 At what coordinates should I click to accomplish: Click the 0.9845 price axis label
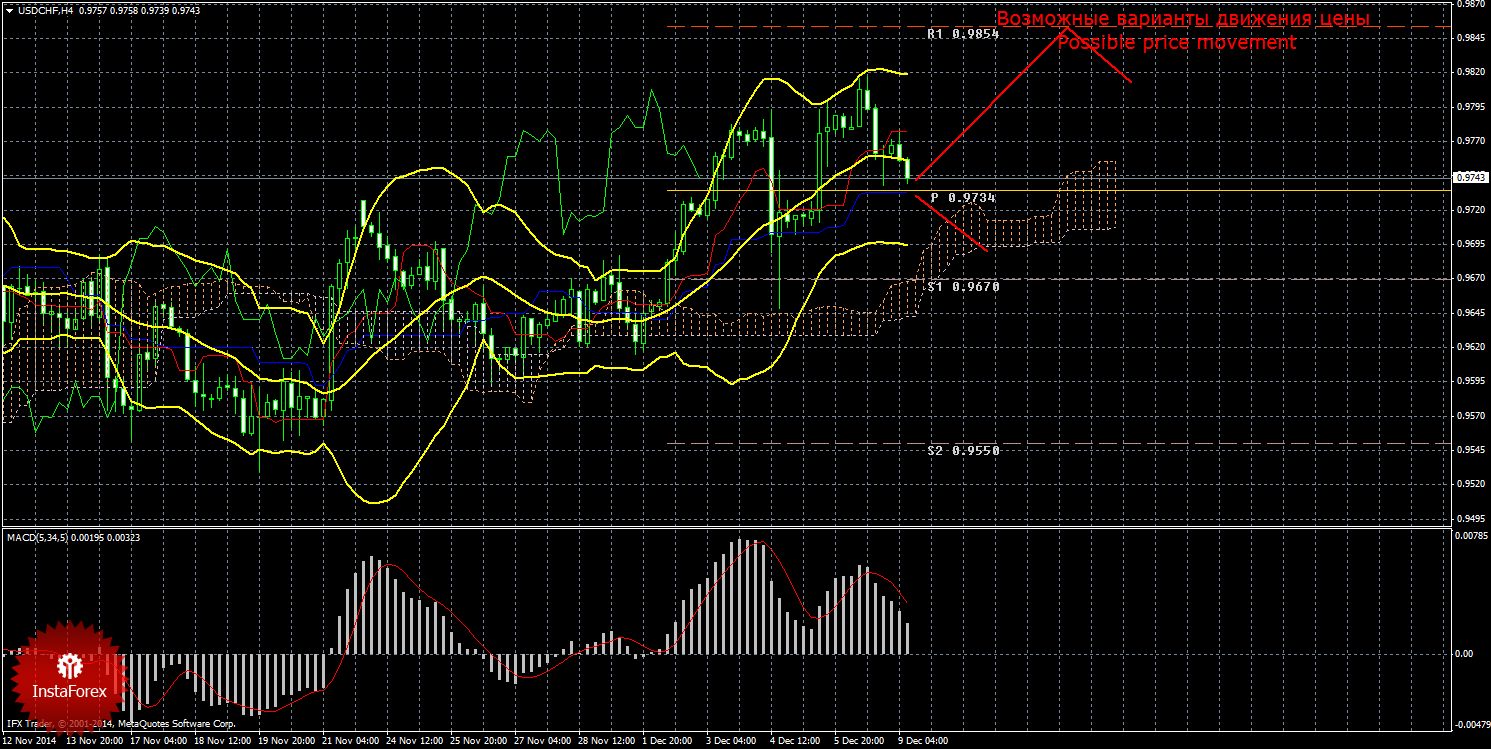coord(1469,38)
